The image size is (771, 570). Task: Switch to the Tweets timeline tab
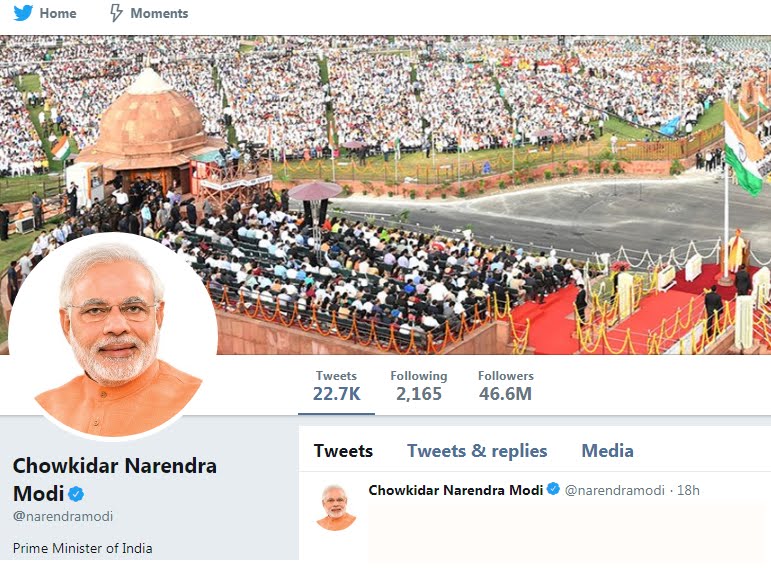[x=343, y=451]
